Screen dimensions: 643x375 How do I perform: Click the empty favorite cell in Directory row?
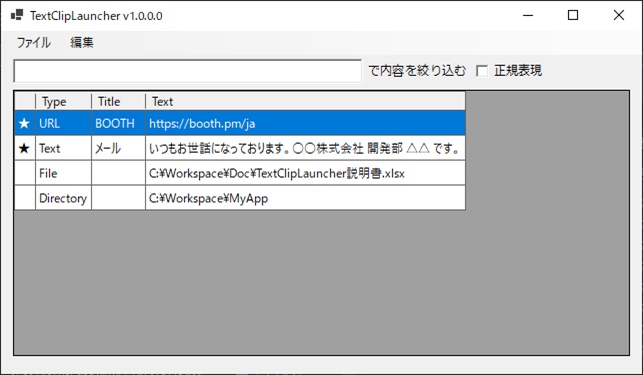[x=25, y=198]
